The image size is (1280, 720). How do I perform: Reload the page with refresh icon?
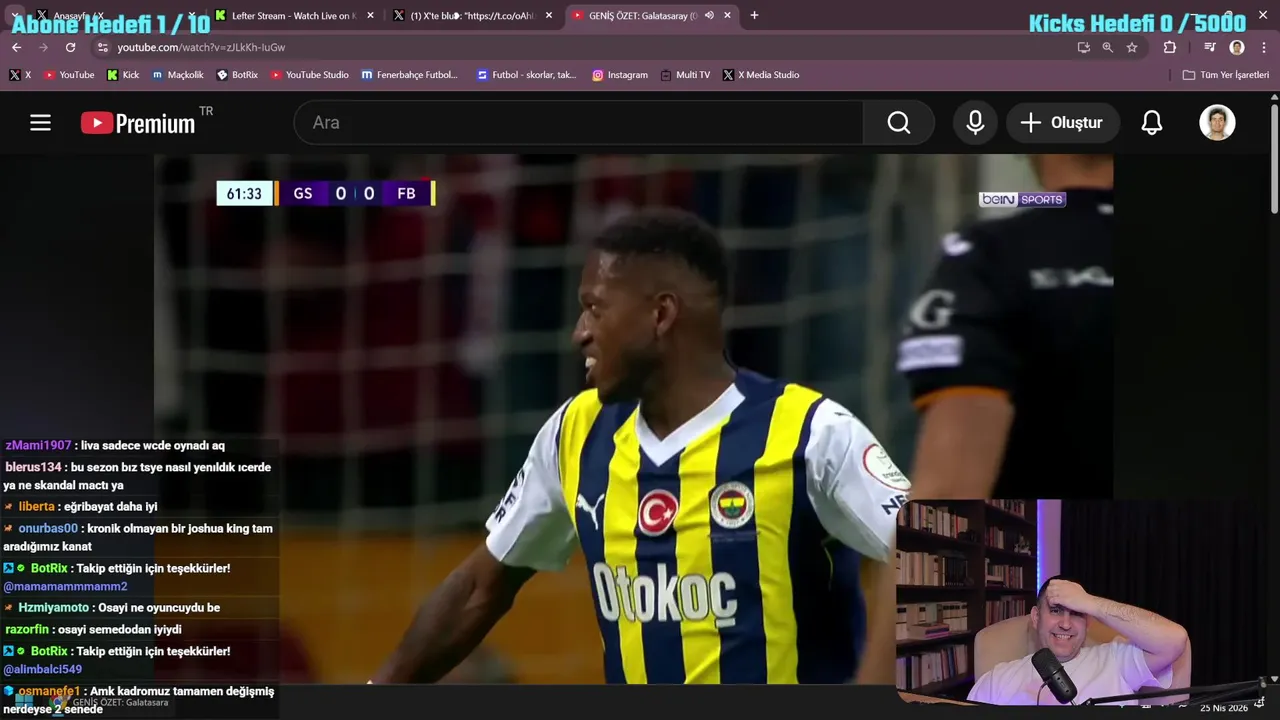[70, 47]
